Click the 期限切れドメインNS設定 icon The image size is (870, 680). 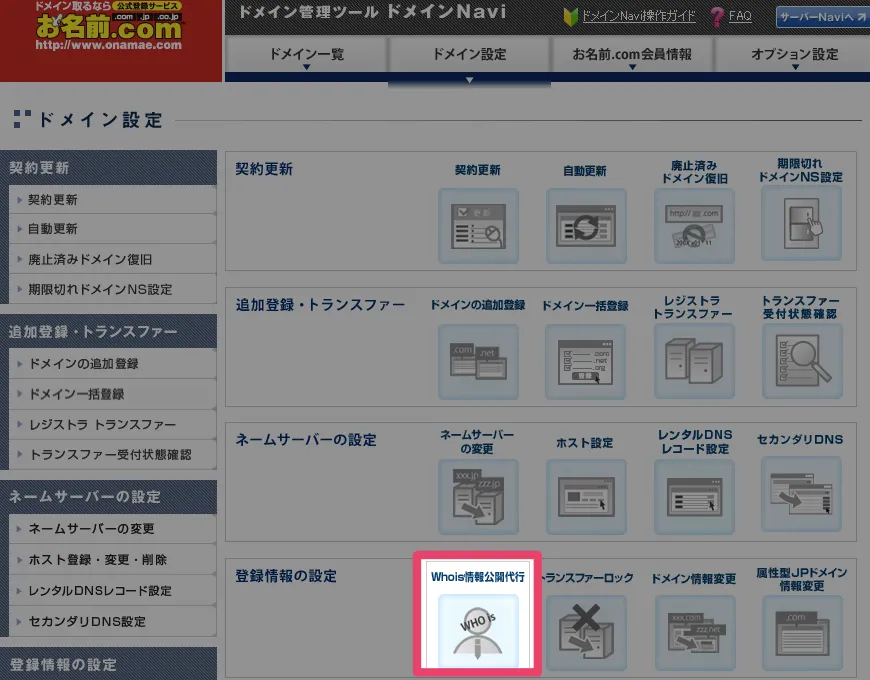(802, 224)
